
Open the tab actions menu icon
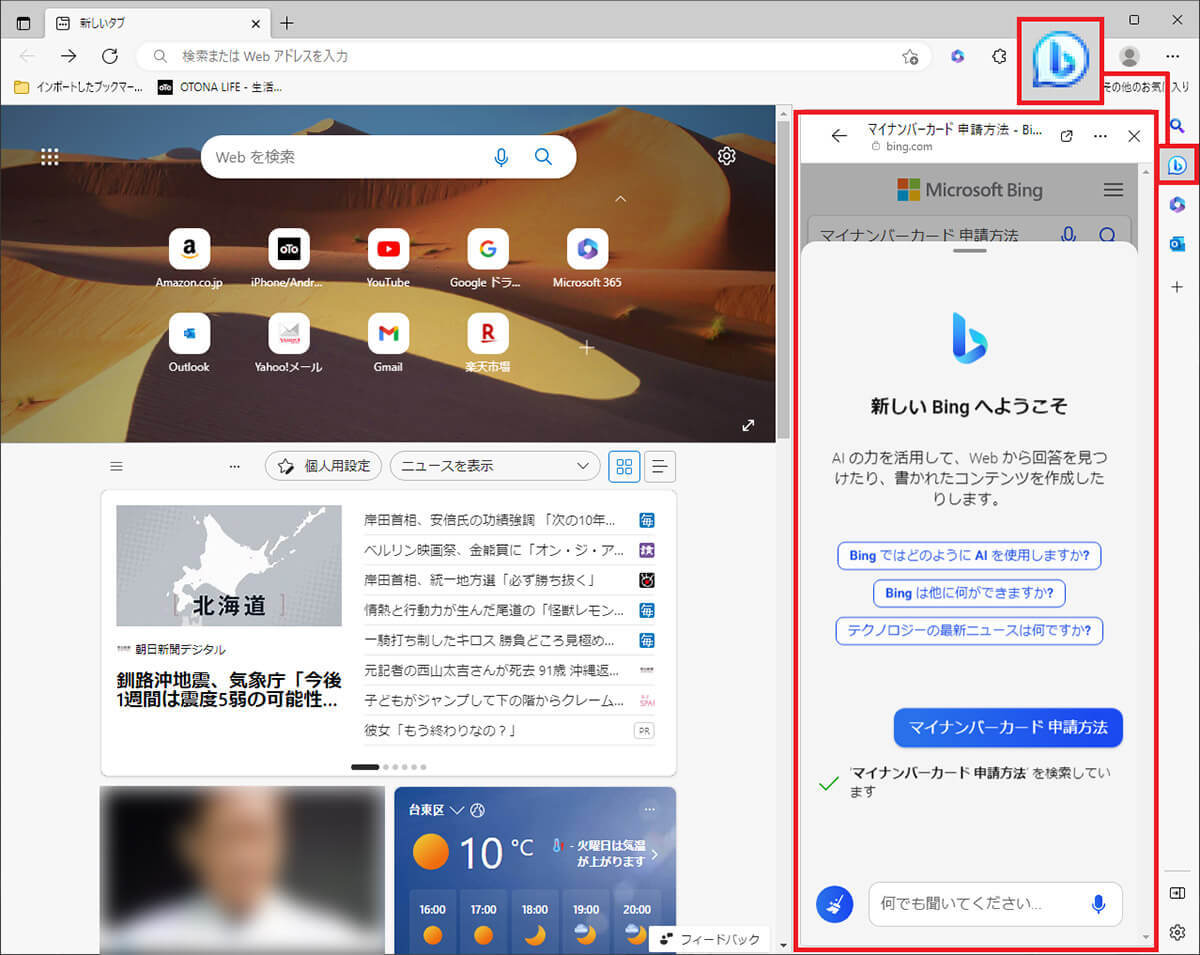point(23,22)
